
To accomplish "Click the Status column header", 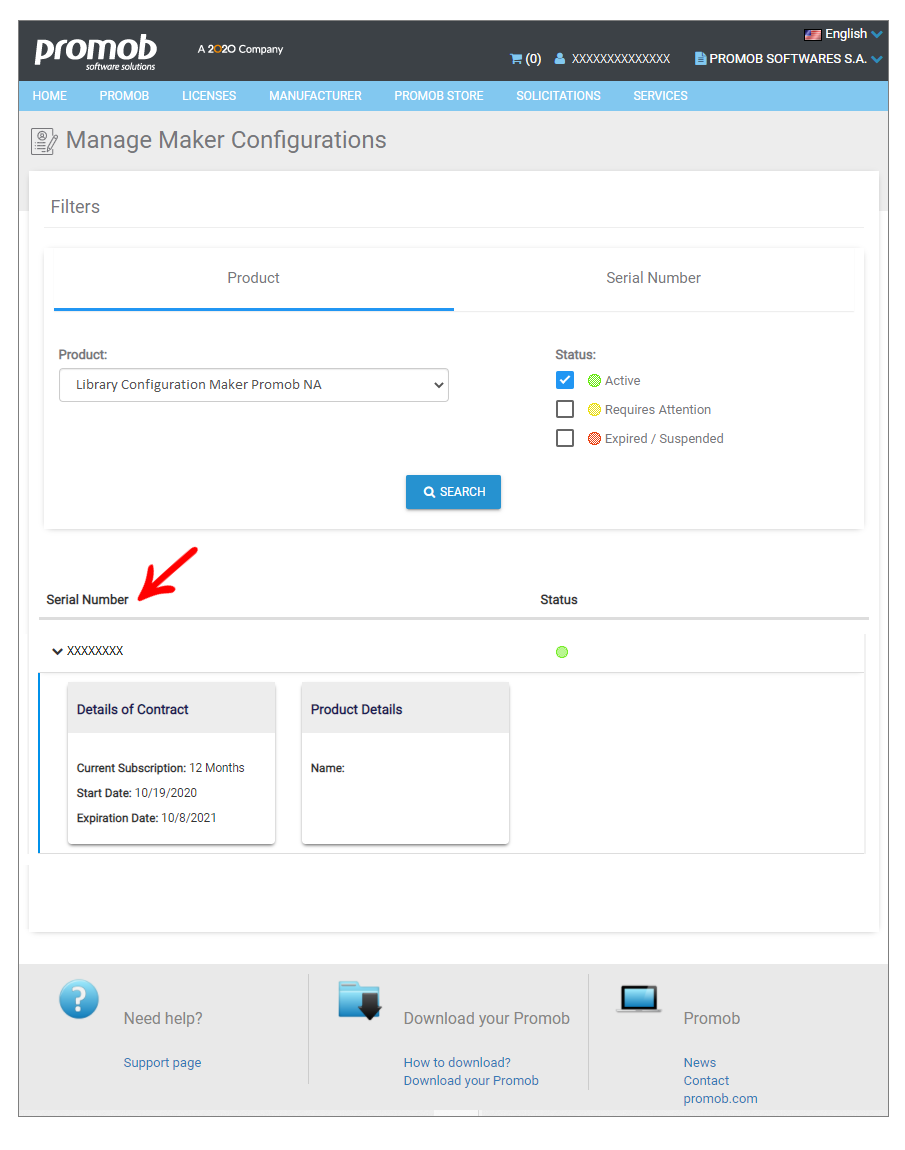I will click(559, 600).
